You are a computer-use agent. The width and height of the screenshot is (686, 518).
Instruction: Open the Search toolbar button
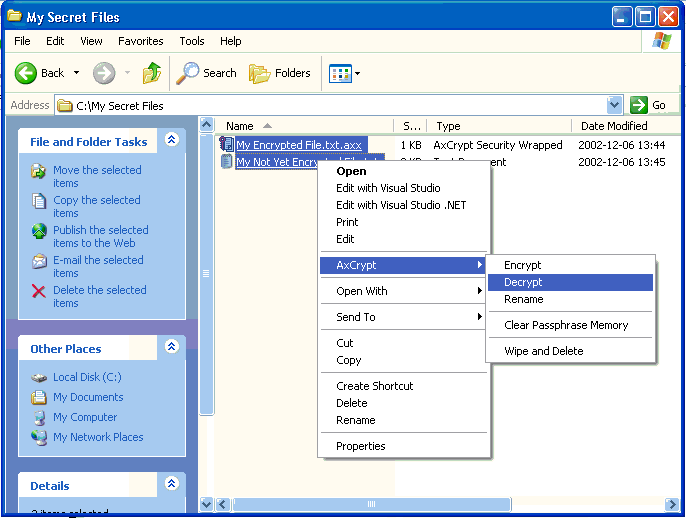click(207, 73)
